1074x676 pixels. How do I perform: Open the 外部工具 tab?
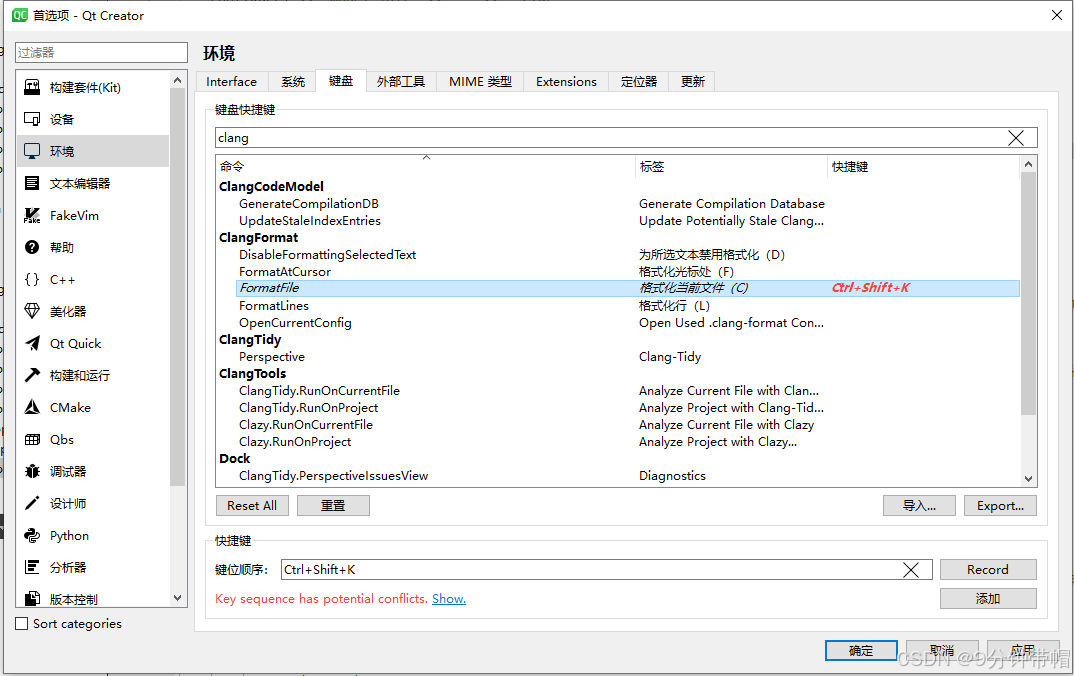[401, 82]
